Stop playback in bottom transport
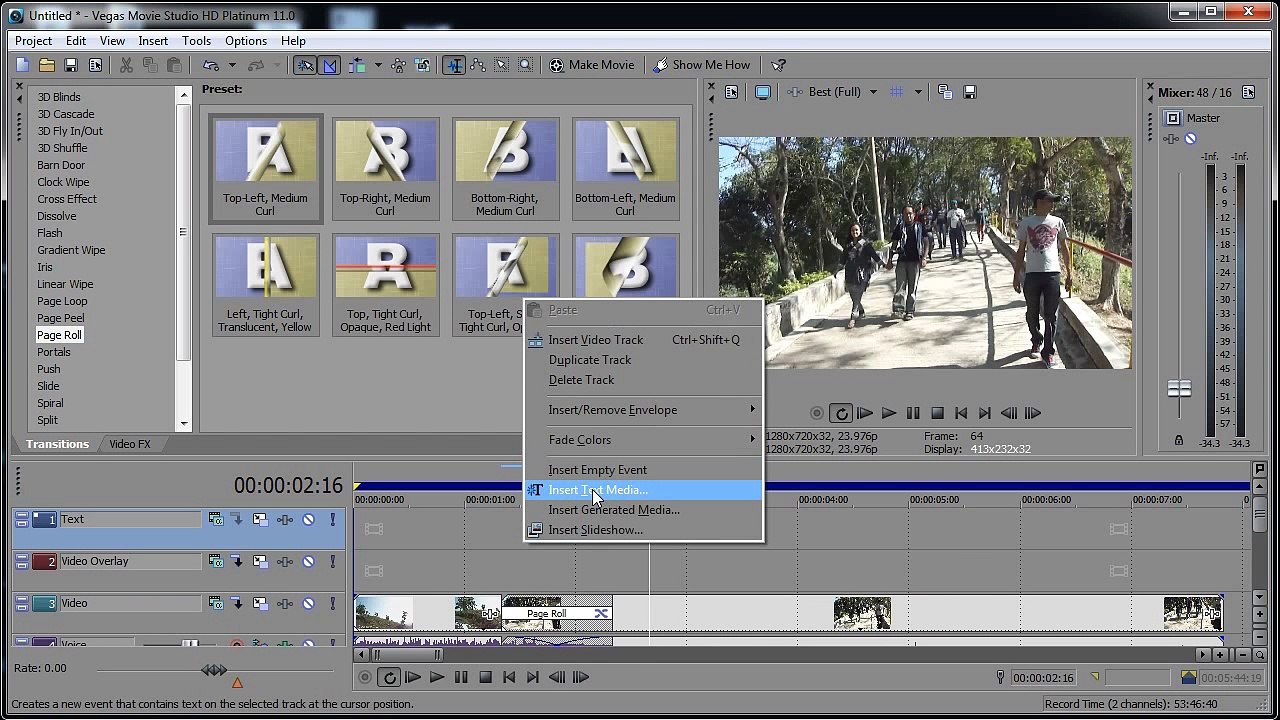Viewport: 1280px width, 720px height. (485, 677)
